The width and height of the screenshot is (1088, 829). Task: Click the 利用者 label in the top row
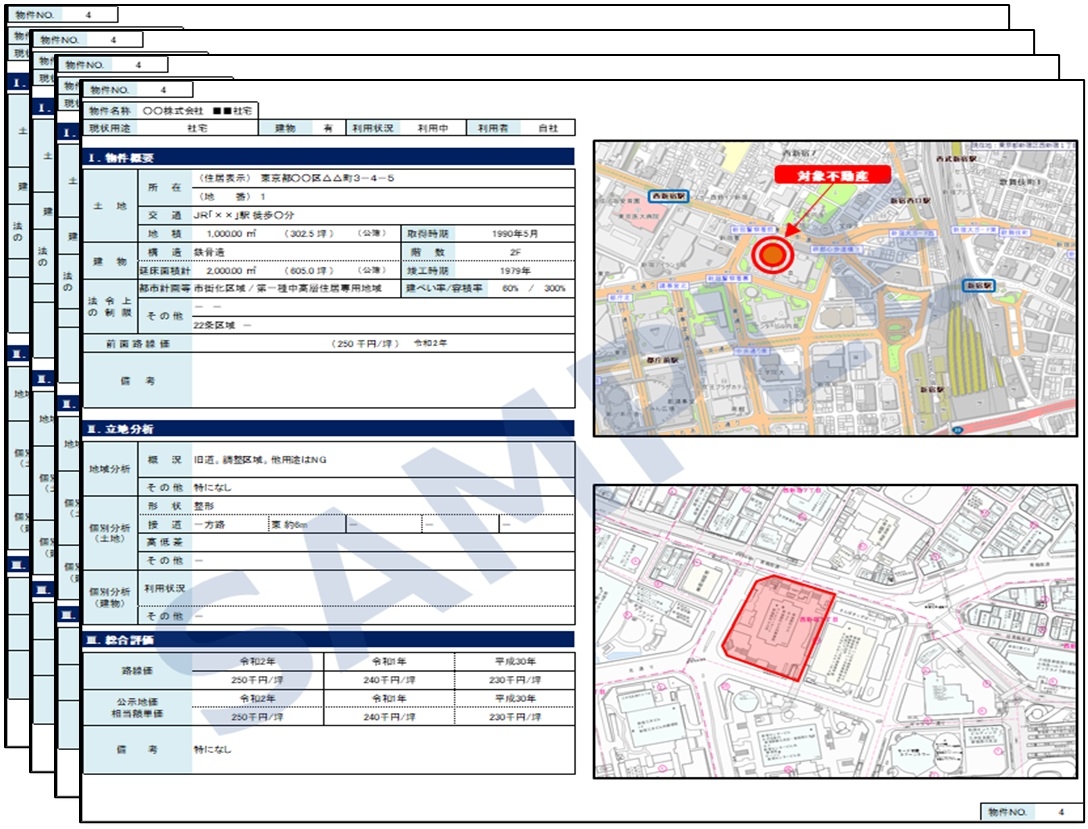coord(493,128)
